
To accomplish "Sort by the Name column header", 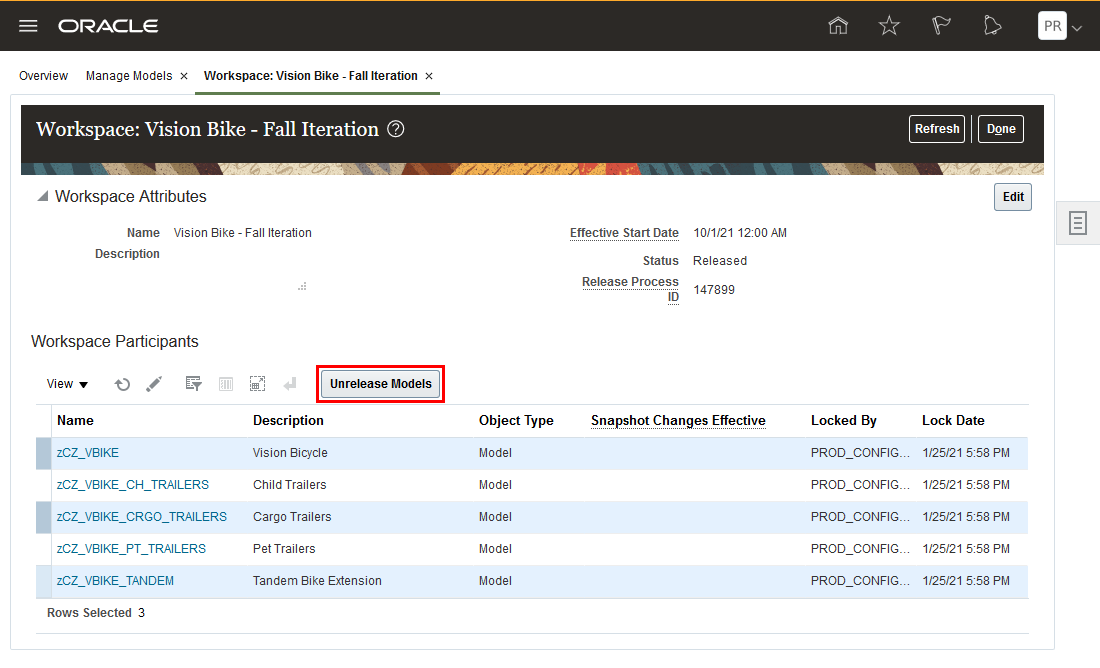I will tap(75, 420).
